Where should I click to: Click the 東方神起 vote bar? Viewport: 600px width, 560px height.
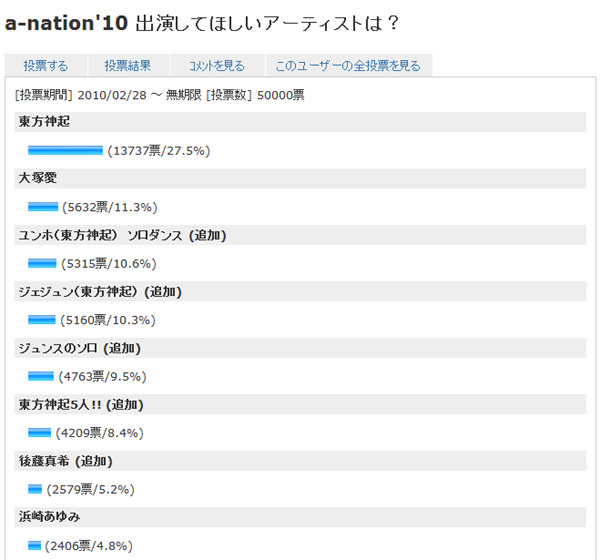[x=65, y=150]
